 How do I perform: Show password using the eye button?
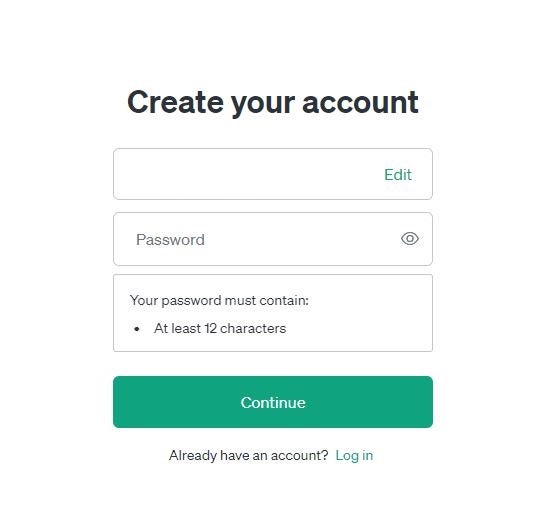coord(410,239)
